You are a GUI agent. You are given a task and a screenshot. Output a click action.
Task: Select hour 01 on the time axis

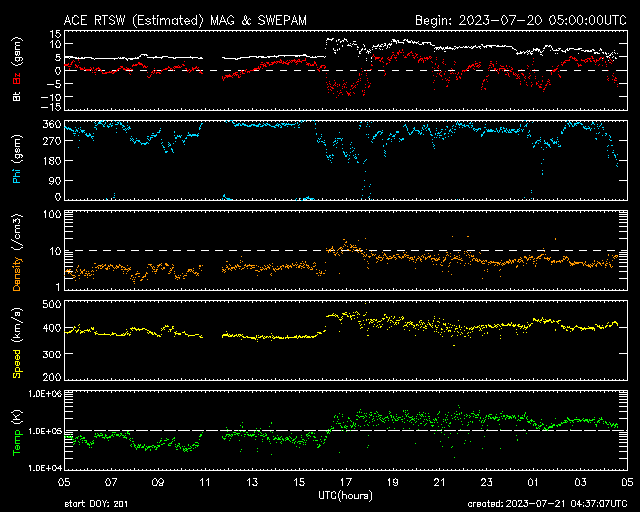coord(534,482)
